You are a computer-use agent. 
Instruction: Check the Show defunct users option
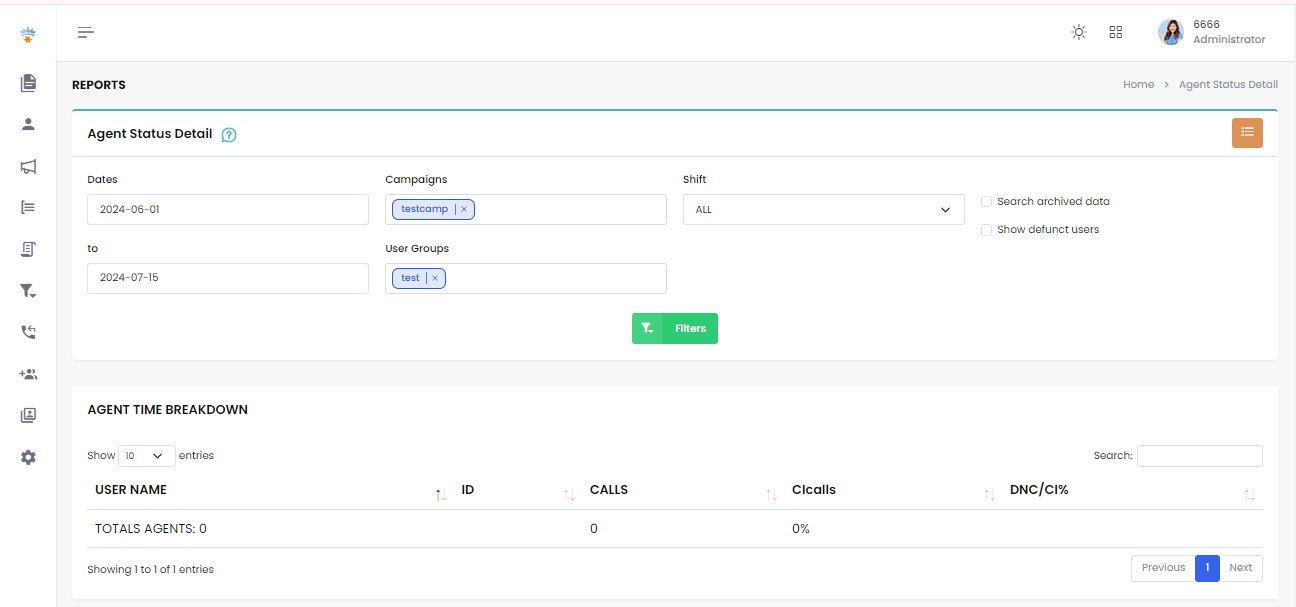(x=986, y=229)
